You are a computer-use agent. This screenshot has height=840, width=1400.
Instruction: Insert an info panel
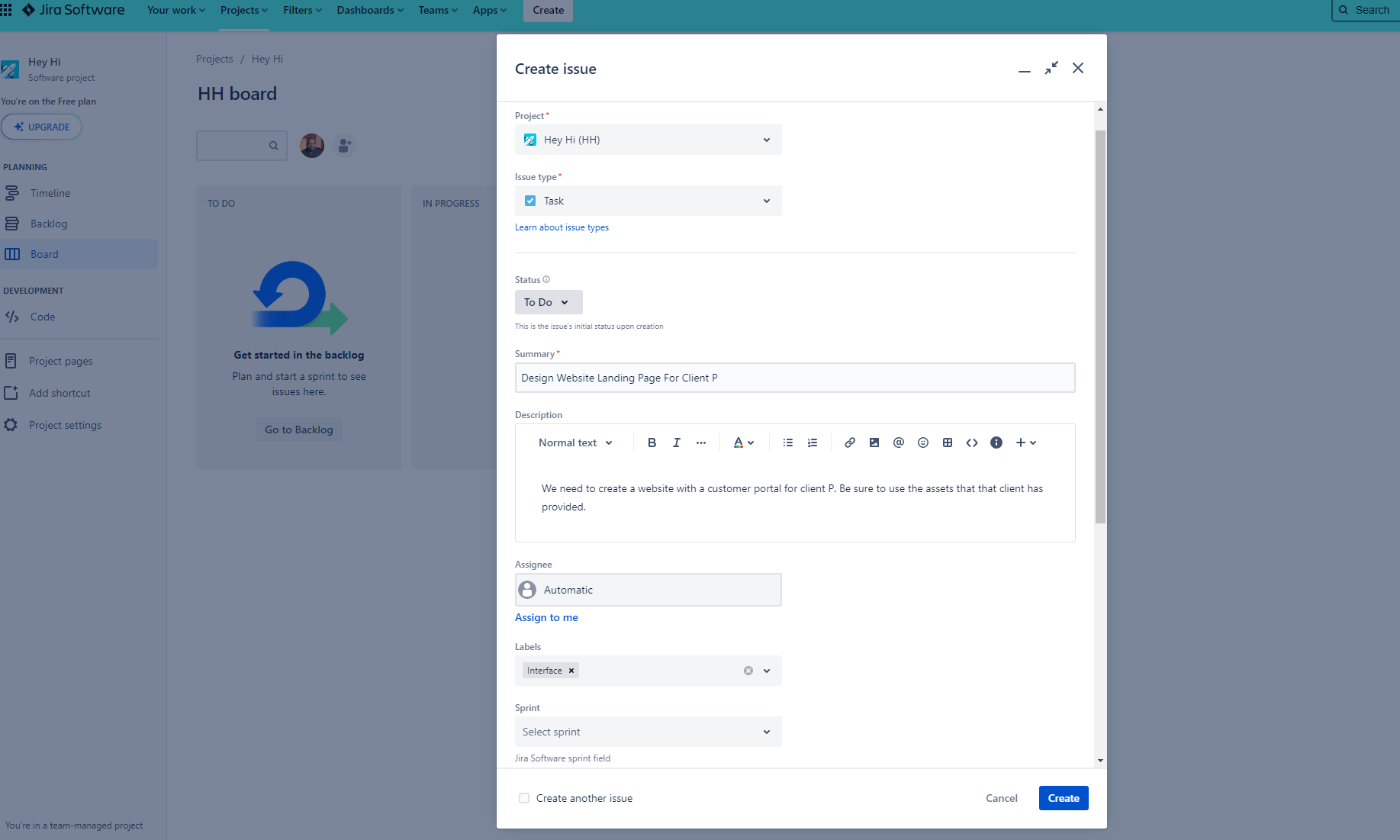pos(996,443)
